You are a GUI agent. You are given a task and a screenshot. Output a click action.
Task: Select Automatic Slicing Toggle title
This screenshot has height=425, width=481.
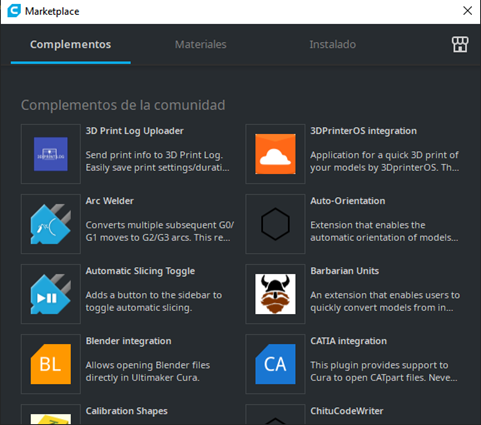click(x=140, y=271)
